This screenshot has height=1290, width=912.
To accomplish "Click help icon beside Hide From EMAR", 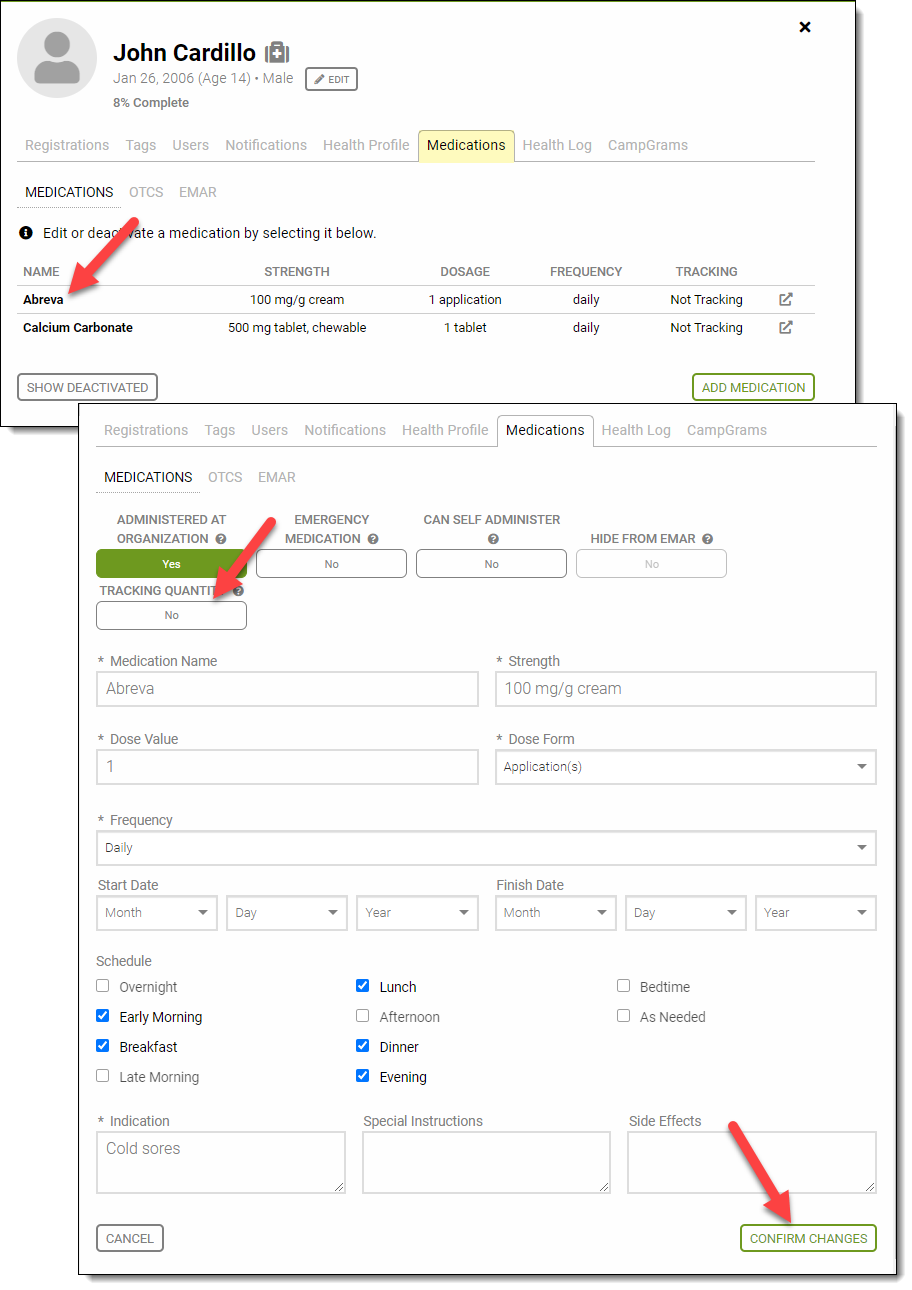I will coord(707,539).
